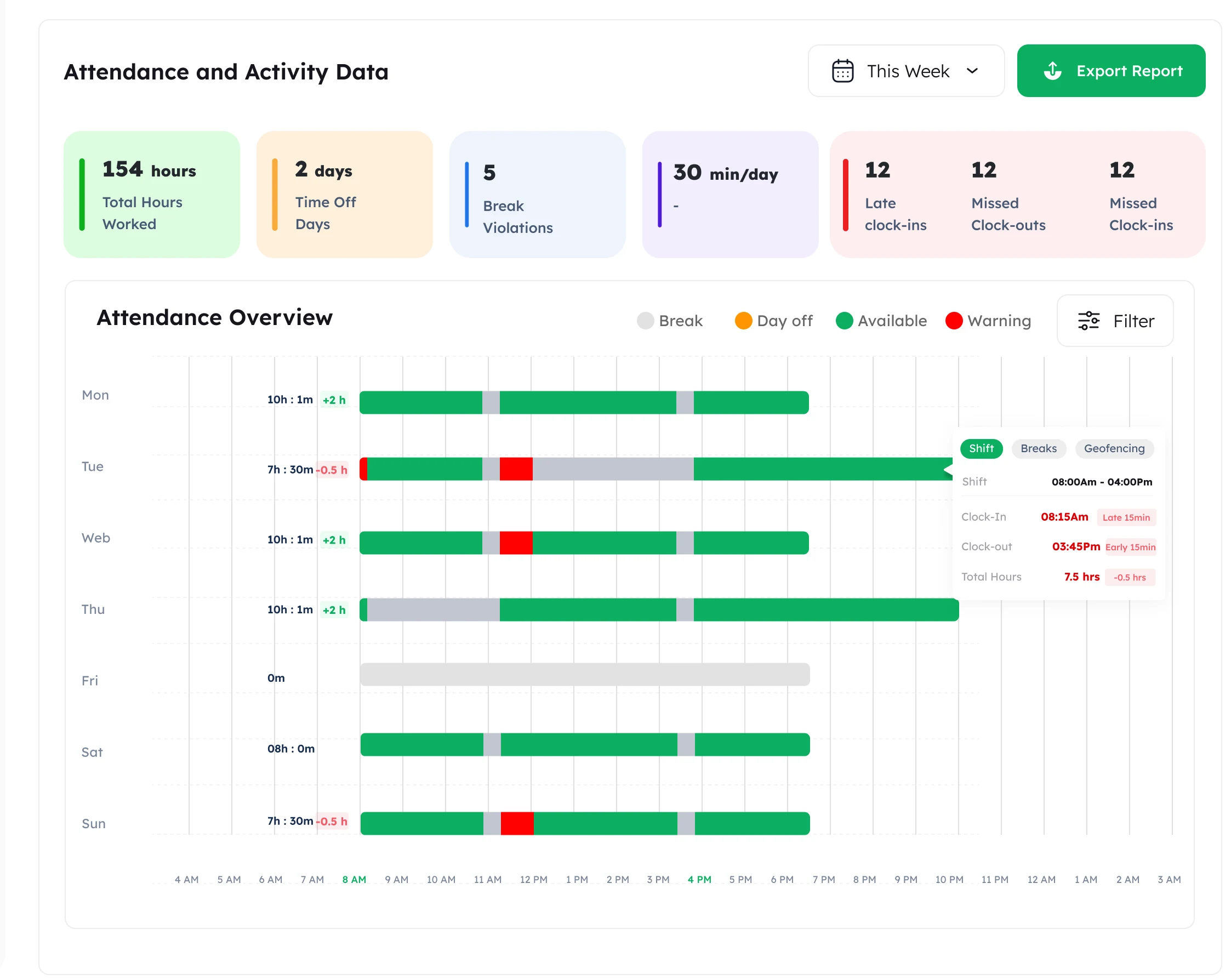Click the Sun row label

[94, 824]
